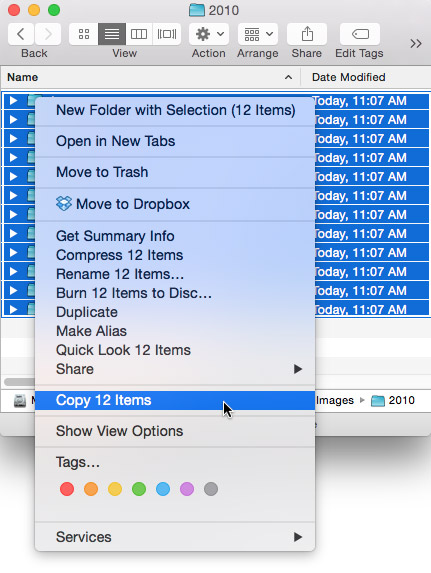Switch to icon view in toolbar

84,34
